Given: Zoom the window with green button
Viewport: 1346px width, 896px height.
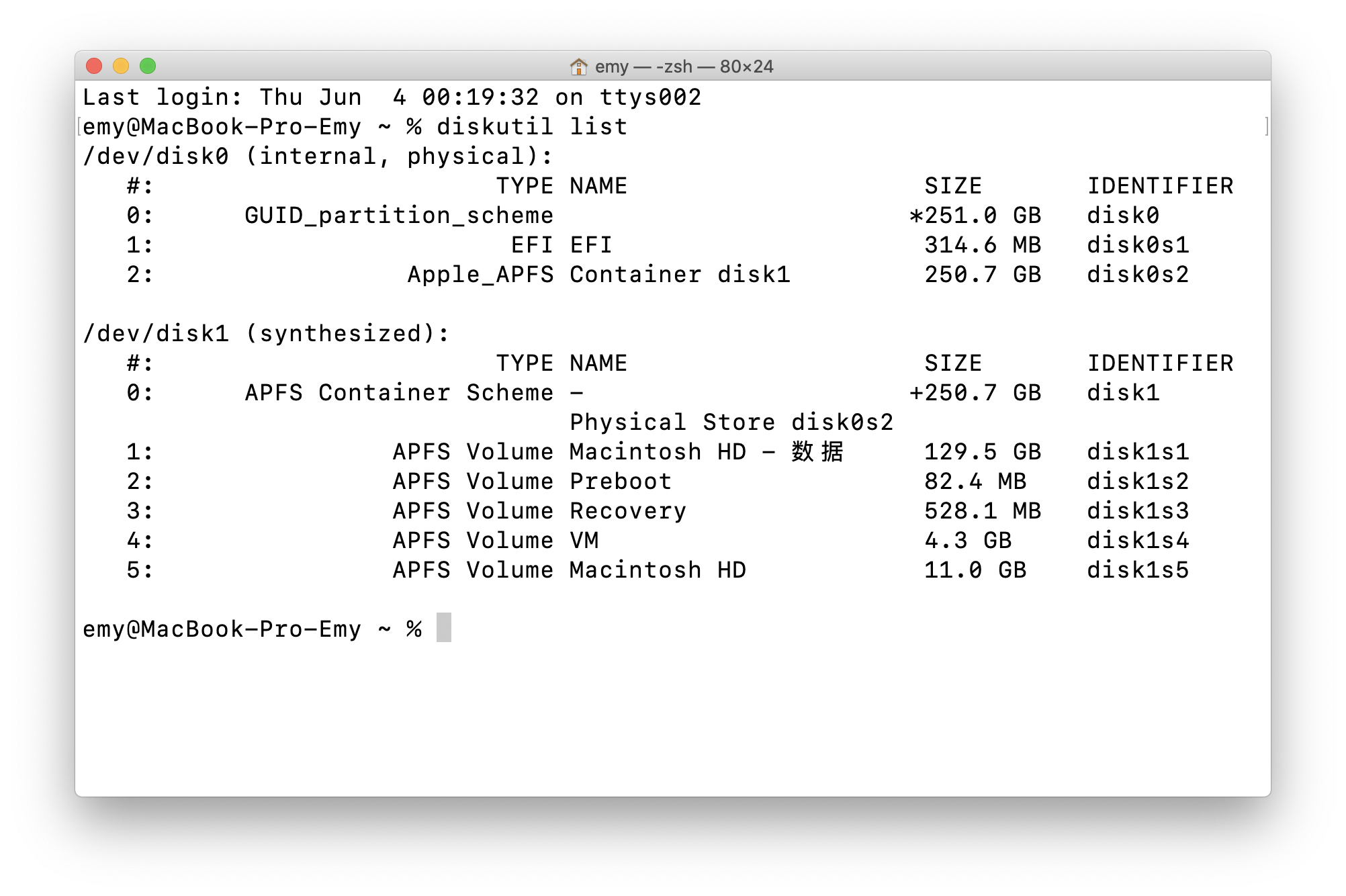Looking at the screenshot, I should 148,66.
